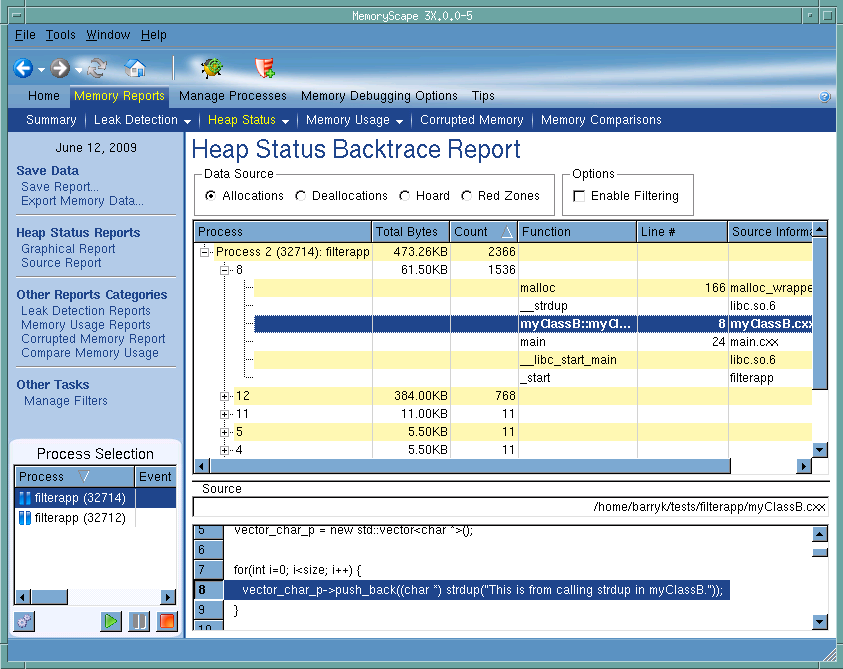Click the Home house icon in toolbar
The width and height of the screenshot is (843, 669).
tap(135, 69)
